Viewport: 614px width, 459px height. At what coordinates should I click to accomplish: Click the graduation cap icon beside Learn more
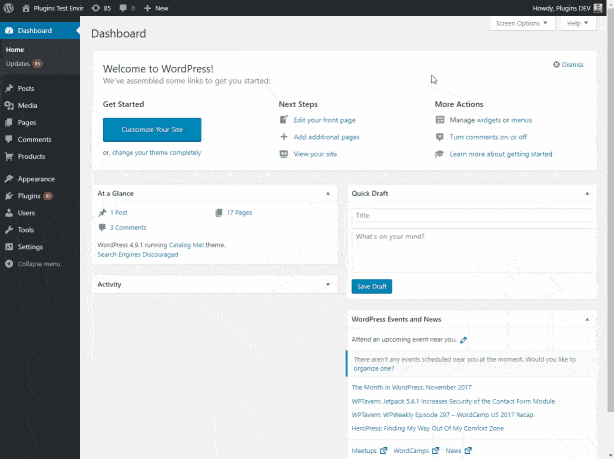[x=440, y=154]
